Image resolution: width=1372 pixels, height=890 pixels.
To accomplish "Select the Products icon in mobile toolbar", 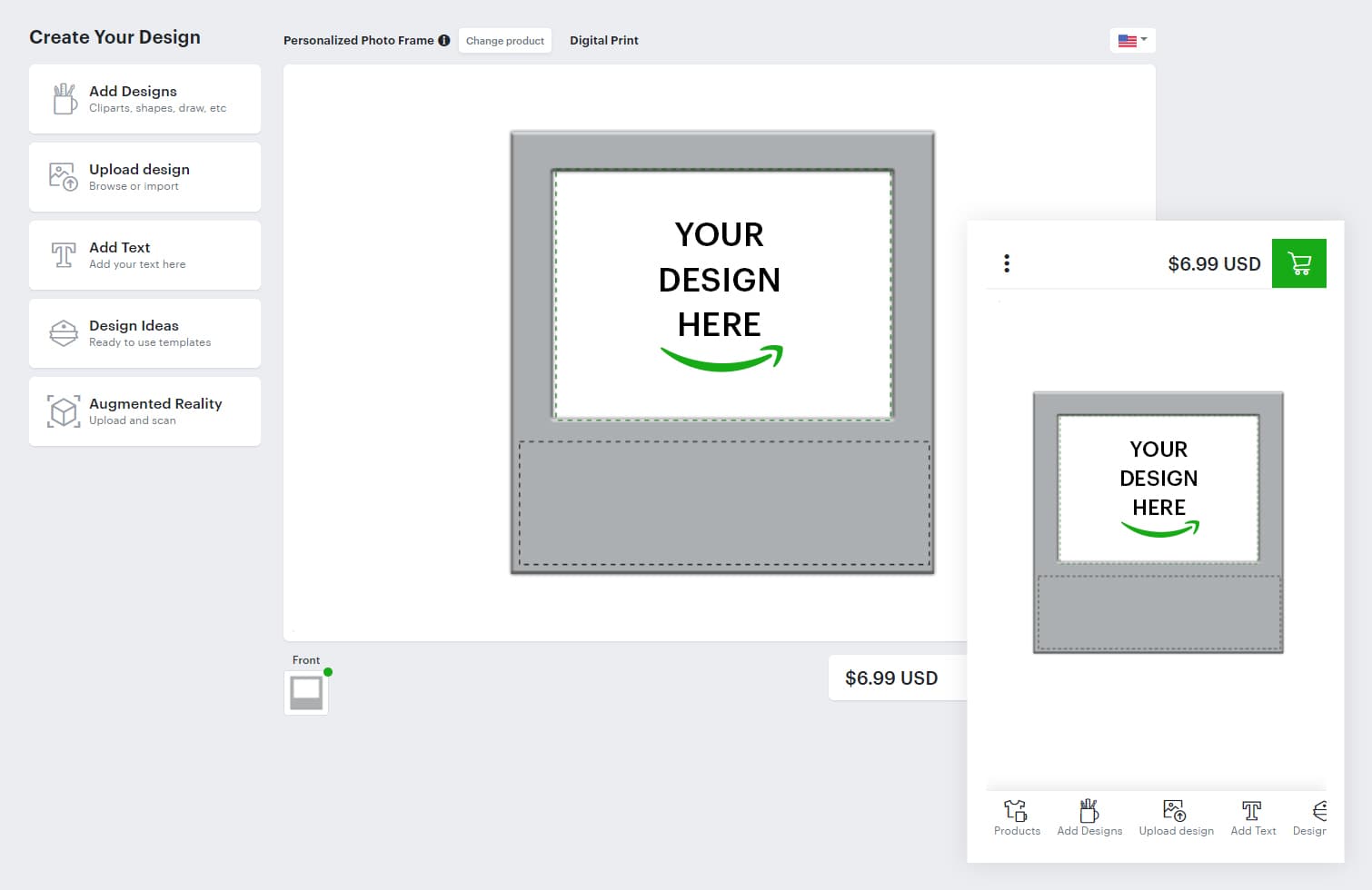I will (x=1016, y=817).
